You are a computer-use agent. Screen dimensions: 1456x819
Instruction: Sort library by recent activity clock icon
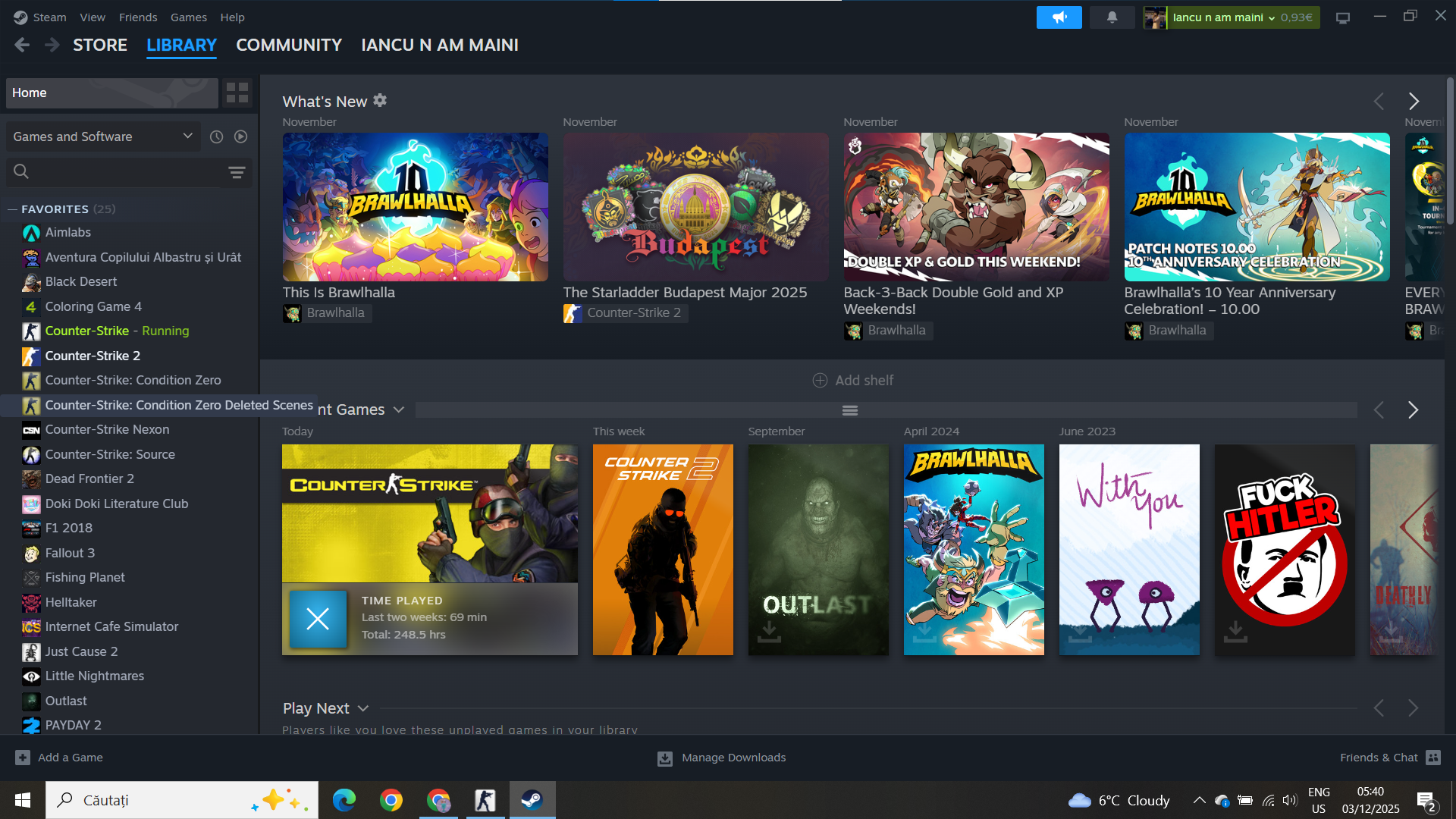point(216,136)
